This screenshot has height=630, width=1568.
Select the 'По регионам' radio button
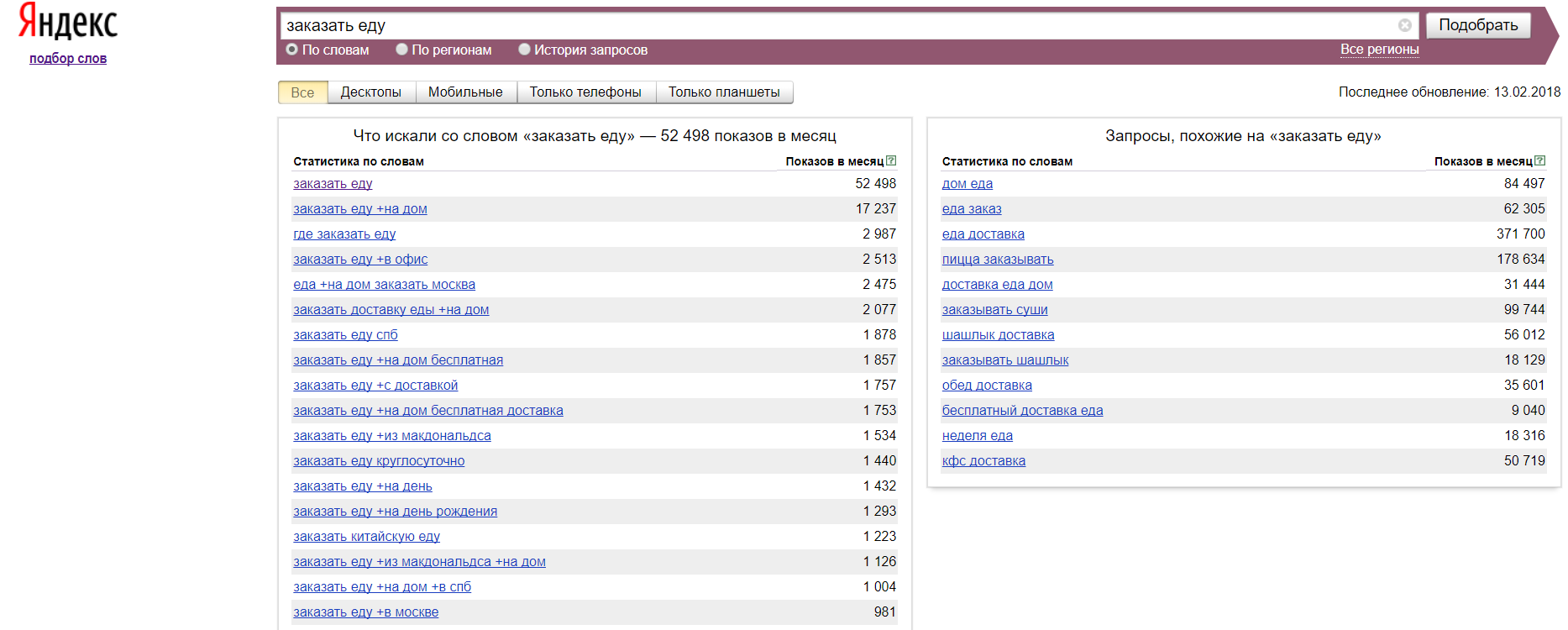click(x=401, y=50)
